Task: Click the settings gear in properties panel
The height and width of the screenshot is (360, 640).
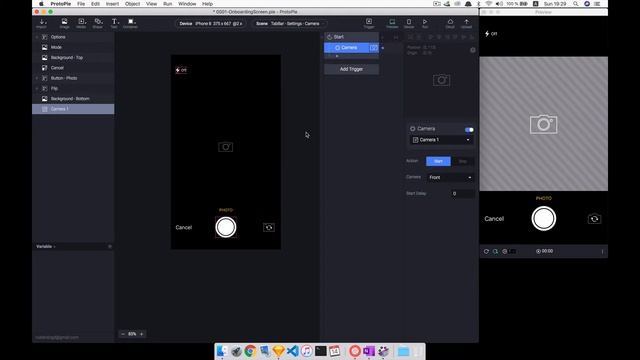Action: [x=473, y=50]
